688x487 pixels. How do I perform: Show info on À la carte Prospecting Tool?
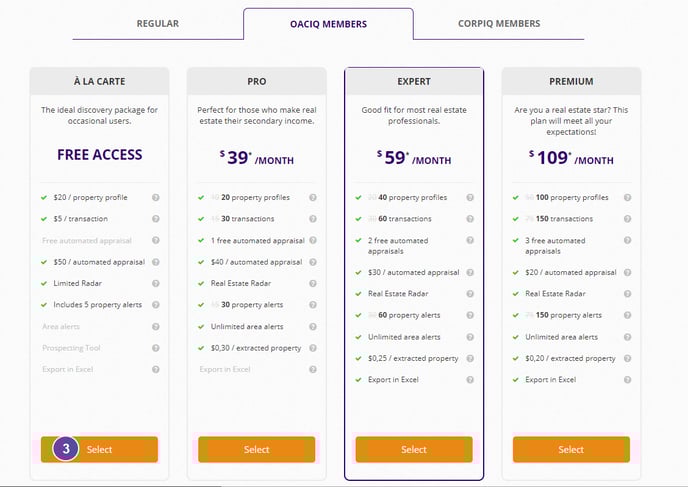[x=156, y=348]
